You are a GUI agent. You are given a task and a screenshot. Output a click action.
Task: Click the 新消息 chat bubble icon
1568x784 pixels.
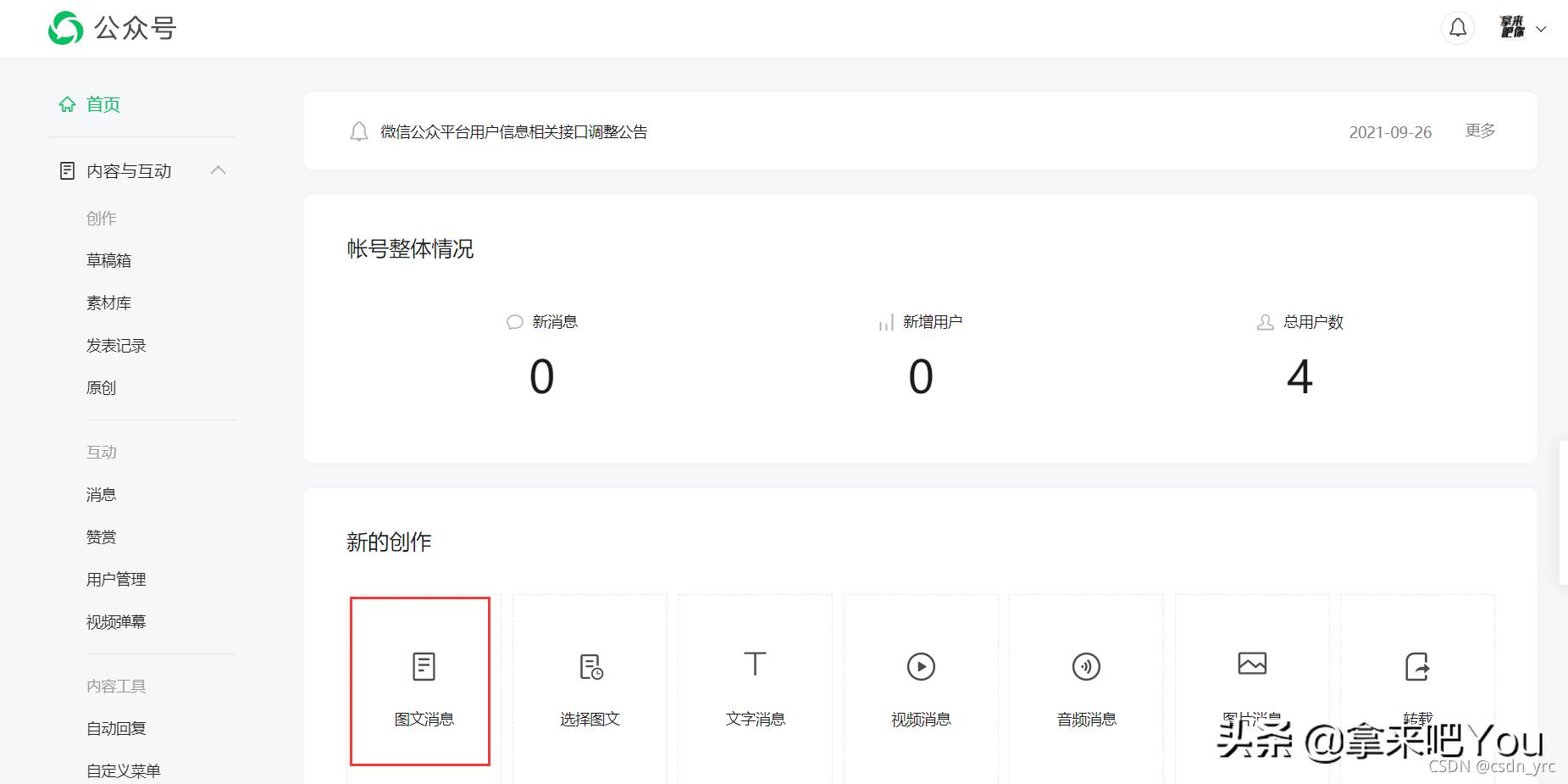(x=513, y=322)
